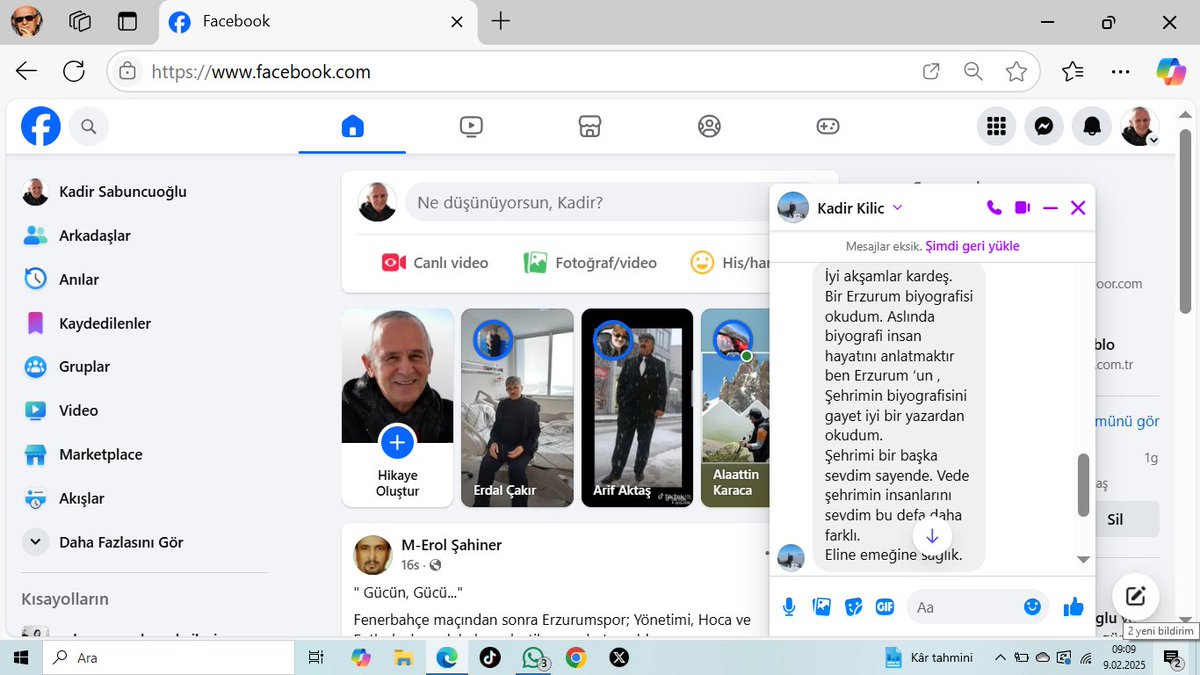
Task: Go back in the browser
Action: tap(26, 71)
